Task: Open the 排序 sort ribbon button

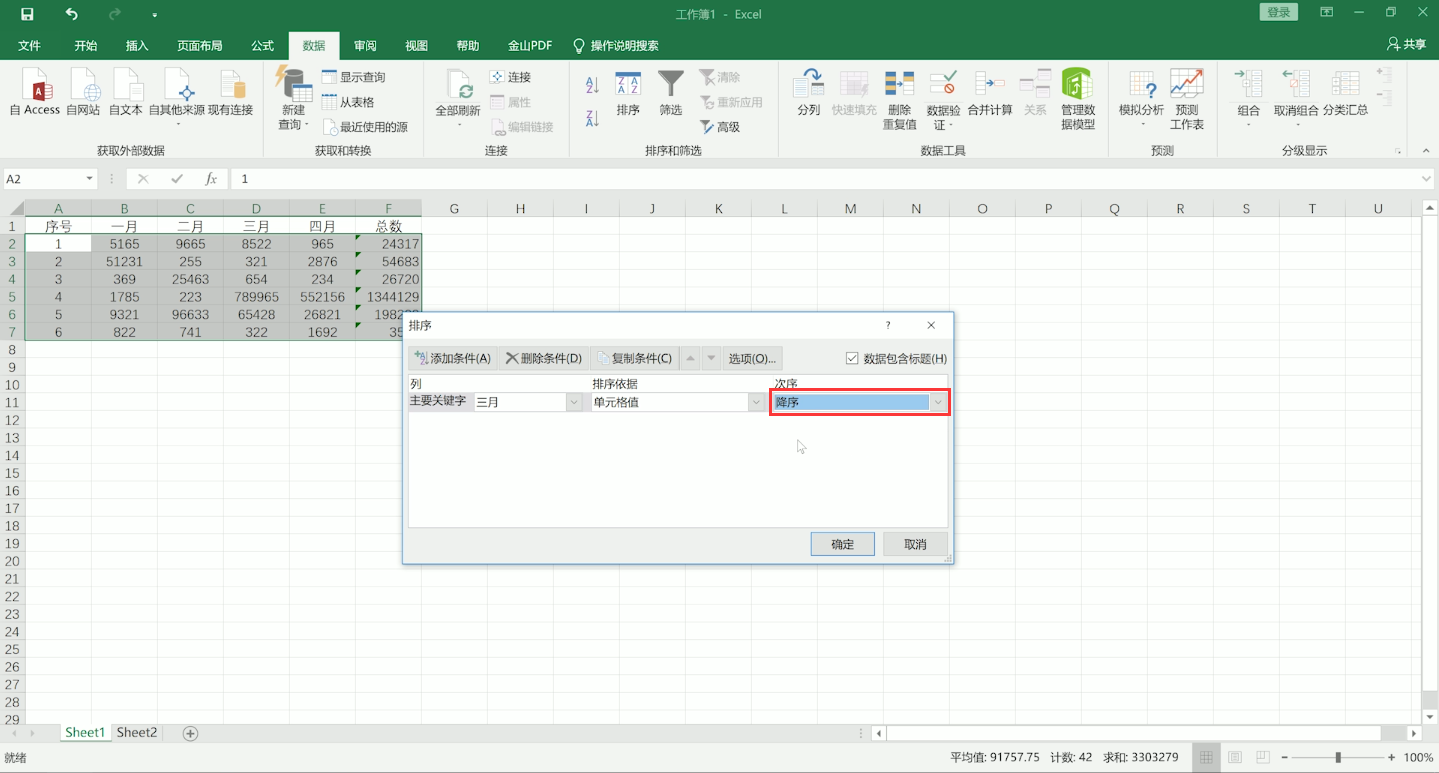Action: [628, 94]
